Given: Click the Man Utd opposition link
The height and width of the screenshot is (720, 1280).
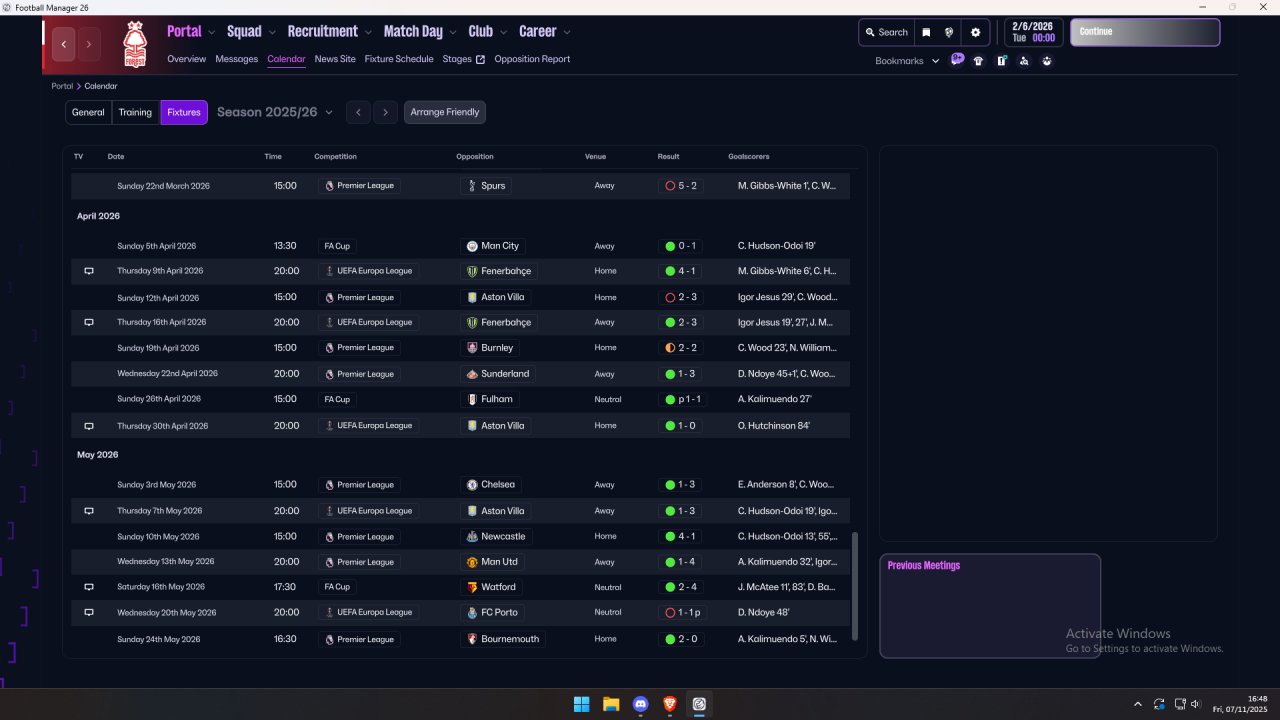Looking at the screenshot, I should pos(492,562).
